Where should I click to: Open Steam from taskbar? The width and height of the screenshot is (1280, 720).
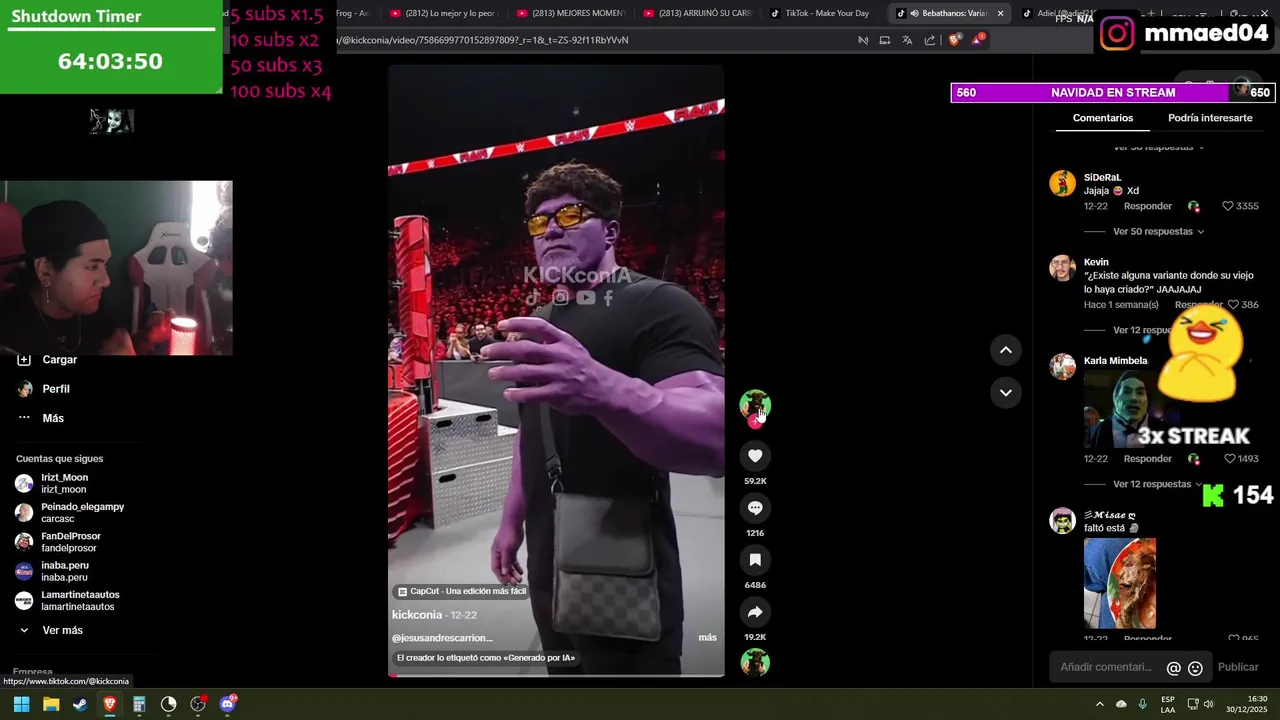(80, 704)
